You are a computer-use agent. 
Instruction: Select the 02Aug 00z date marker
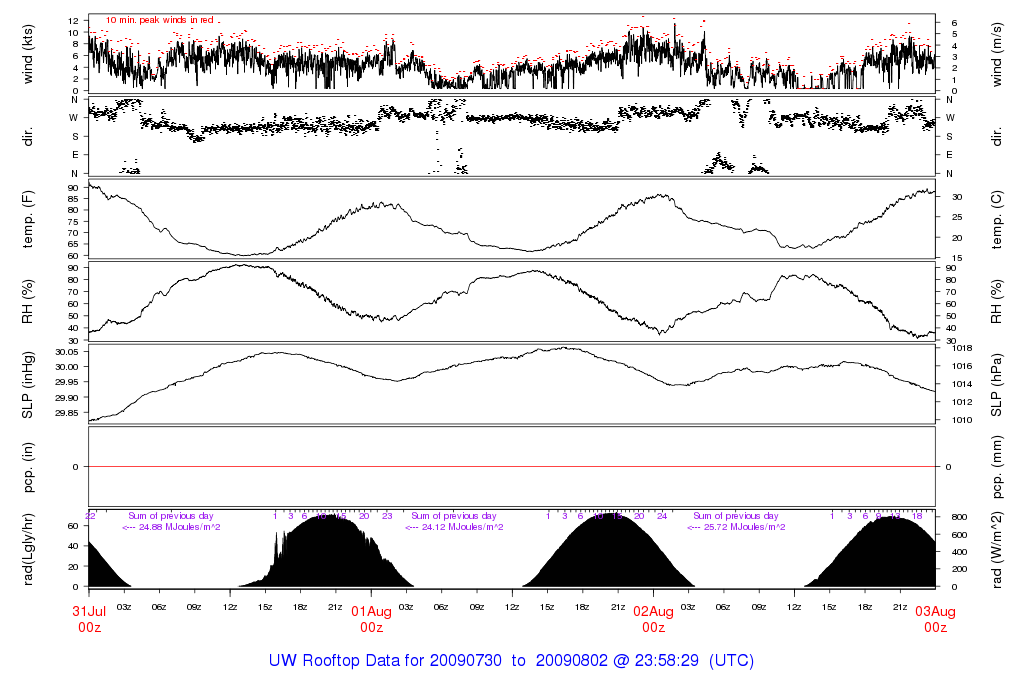653,619
